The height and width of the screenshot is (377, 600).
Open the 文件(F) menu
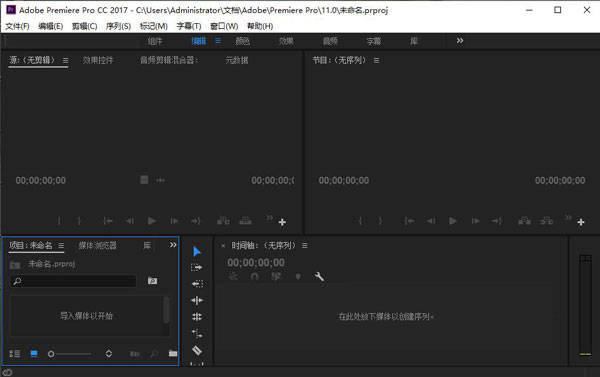point(17,26)
